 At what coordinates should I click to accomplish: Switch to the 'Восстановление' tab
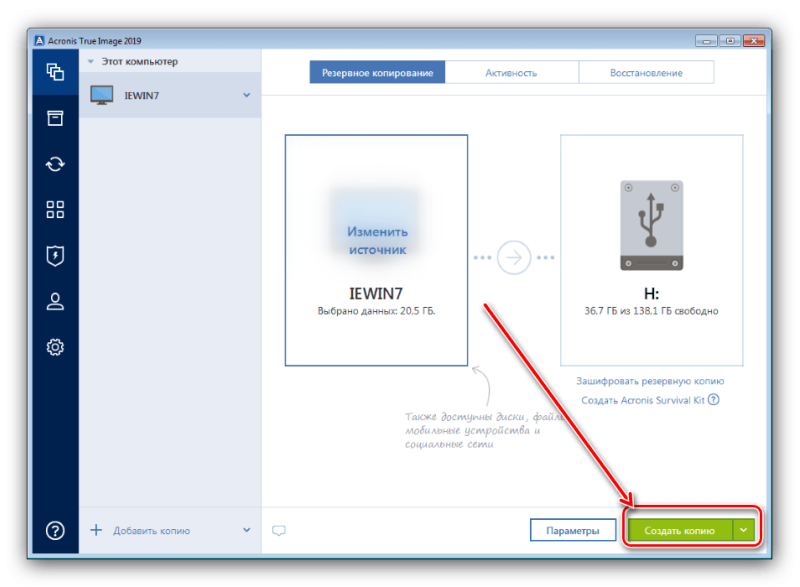point(646,72)
